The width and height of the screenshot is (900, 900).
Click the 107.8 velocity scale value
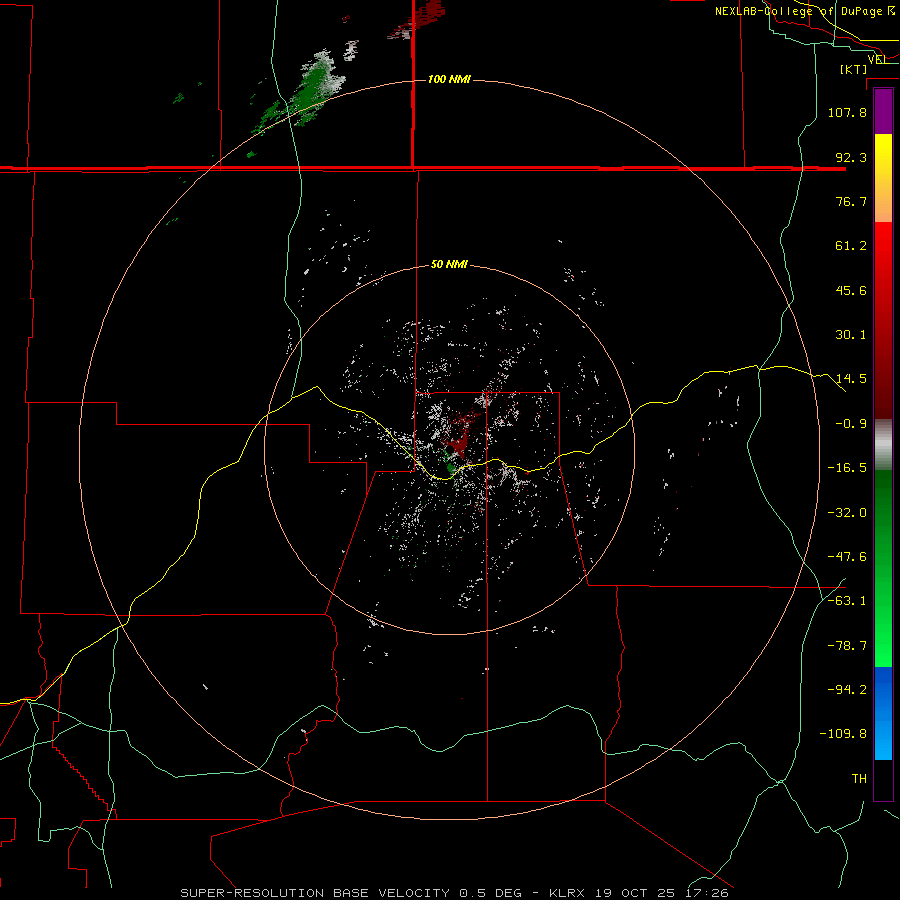847,112
